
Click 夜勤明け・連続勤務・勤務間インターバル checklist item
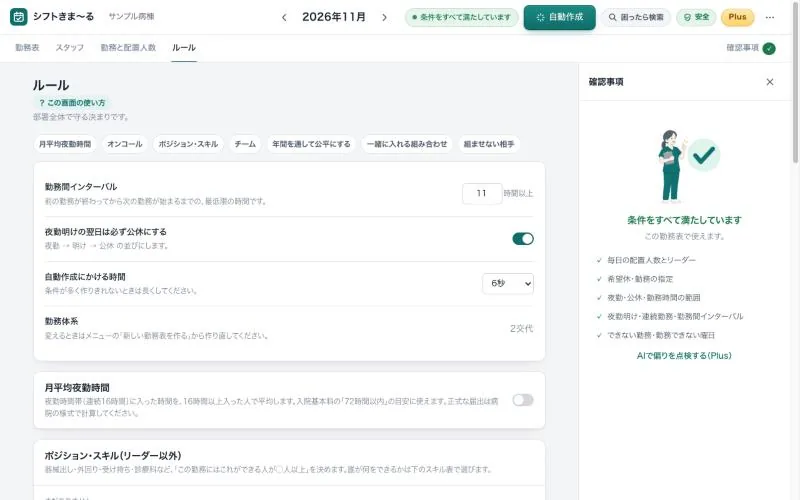674,317
